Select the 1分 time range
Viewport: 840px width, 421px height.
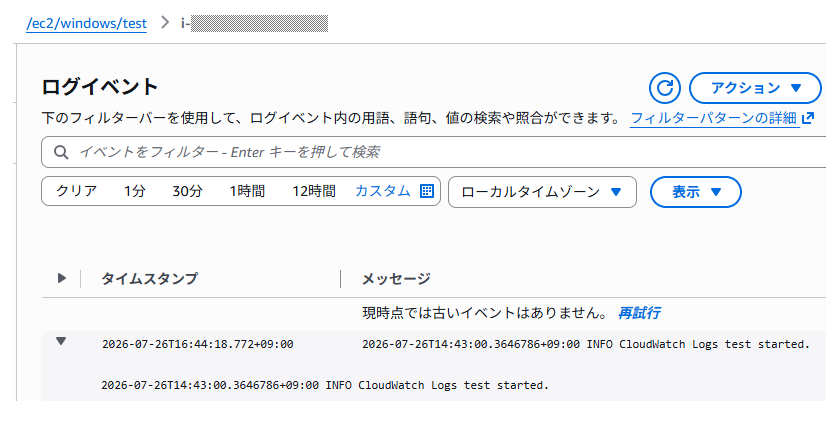tap(134, 191)
